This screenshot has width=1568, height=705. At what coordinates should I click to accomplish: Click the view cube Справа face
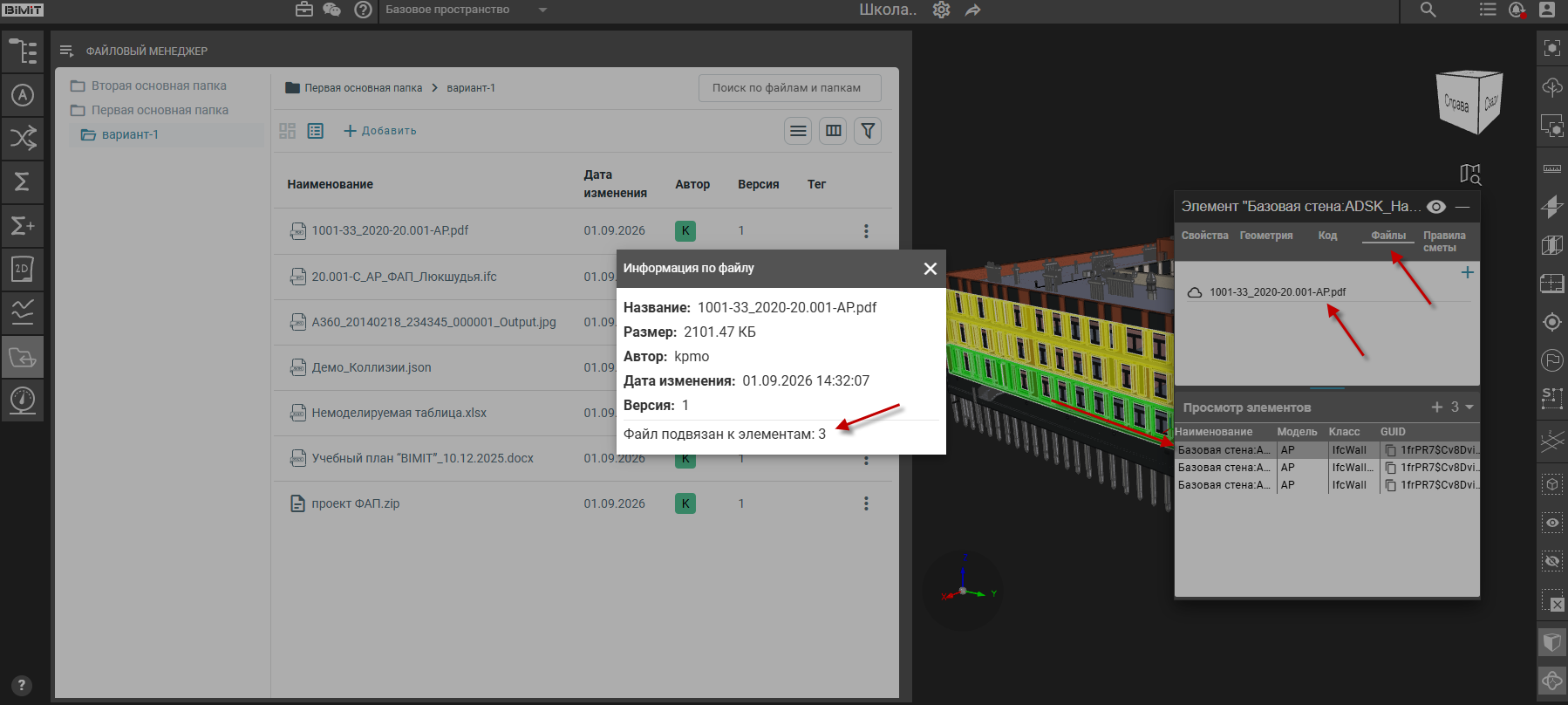1456,104
